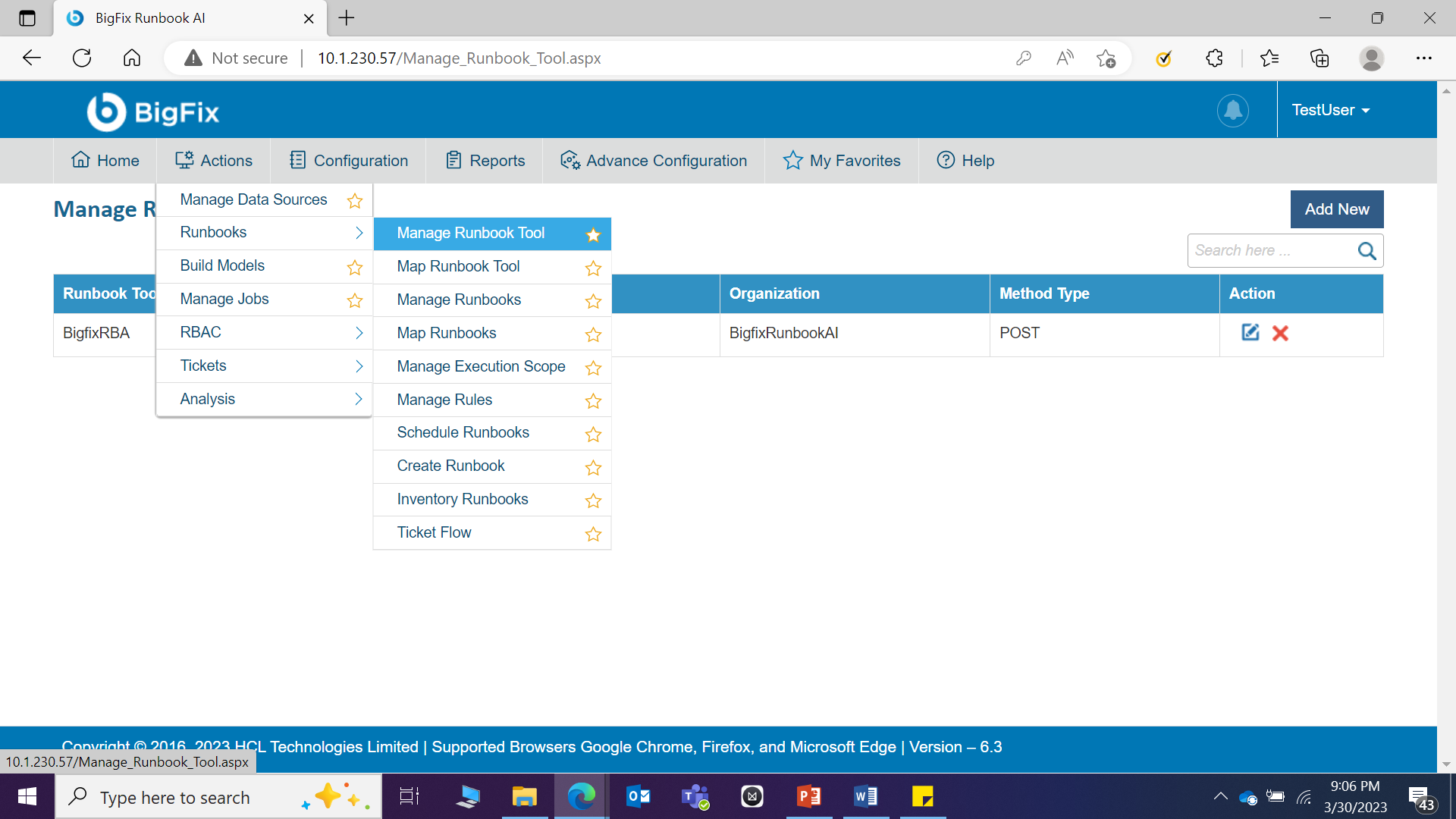Open the browser extensions icon

1214,58
